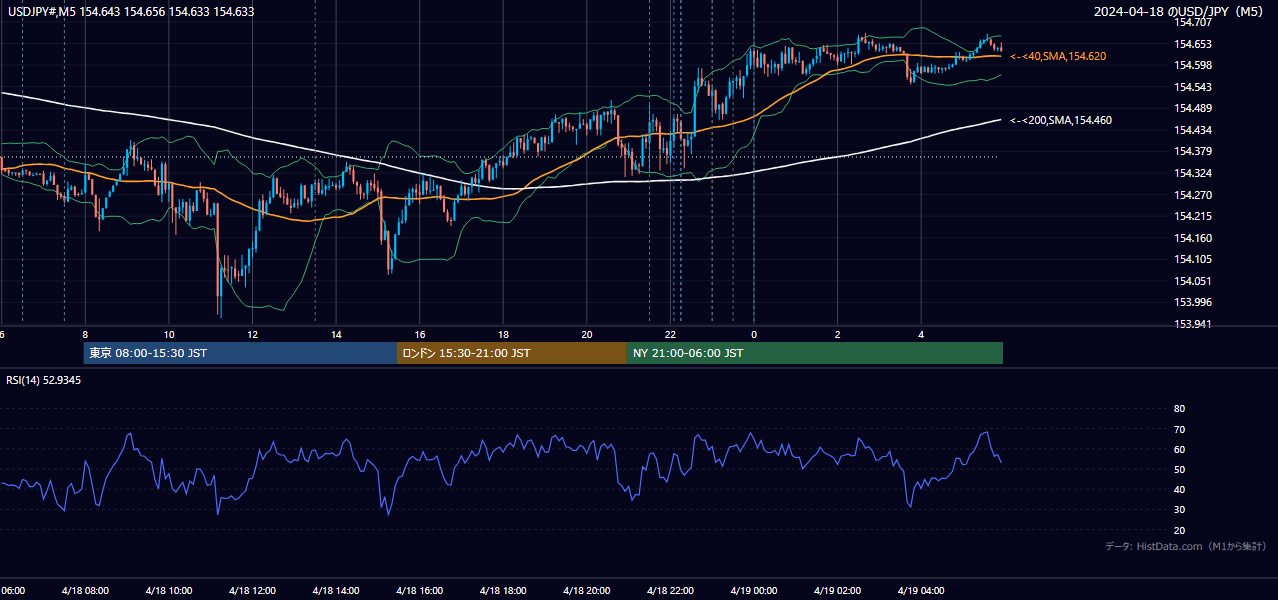Click RSI scale level 50
Viewport: 1278px width, 600px height.
point(1179,469)
